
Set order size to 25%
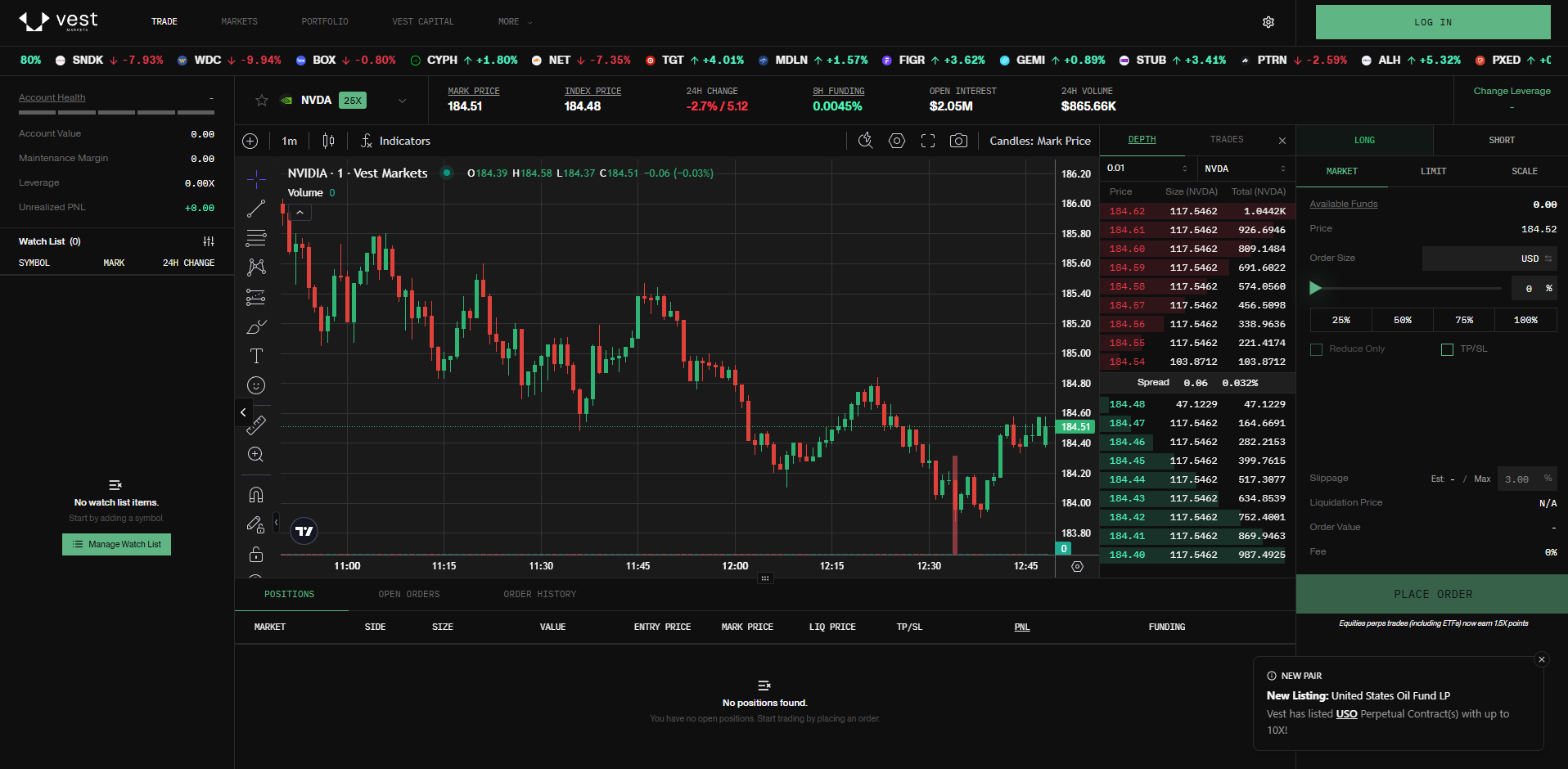pyautogui.click(x=1340, y=320)
